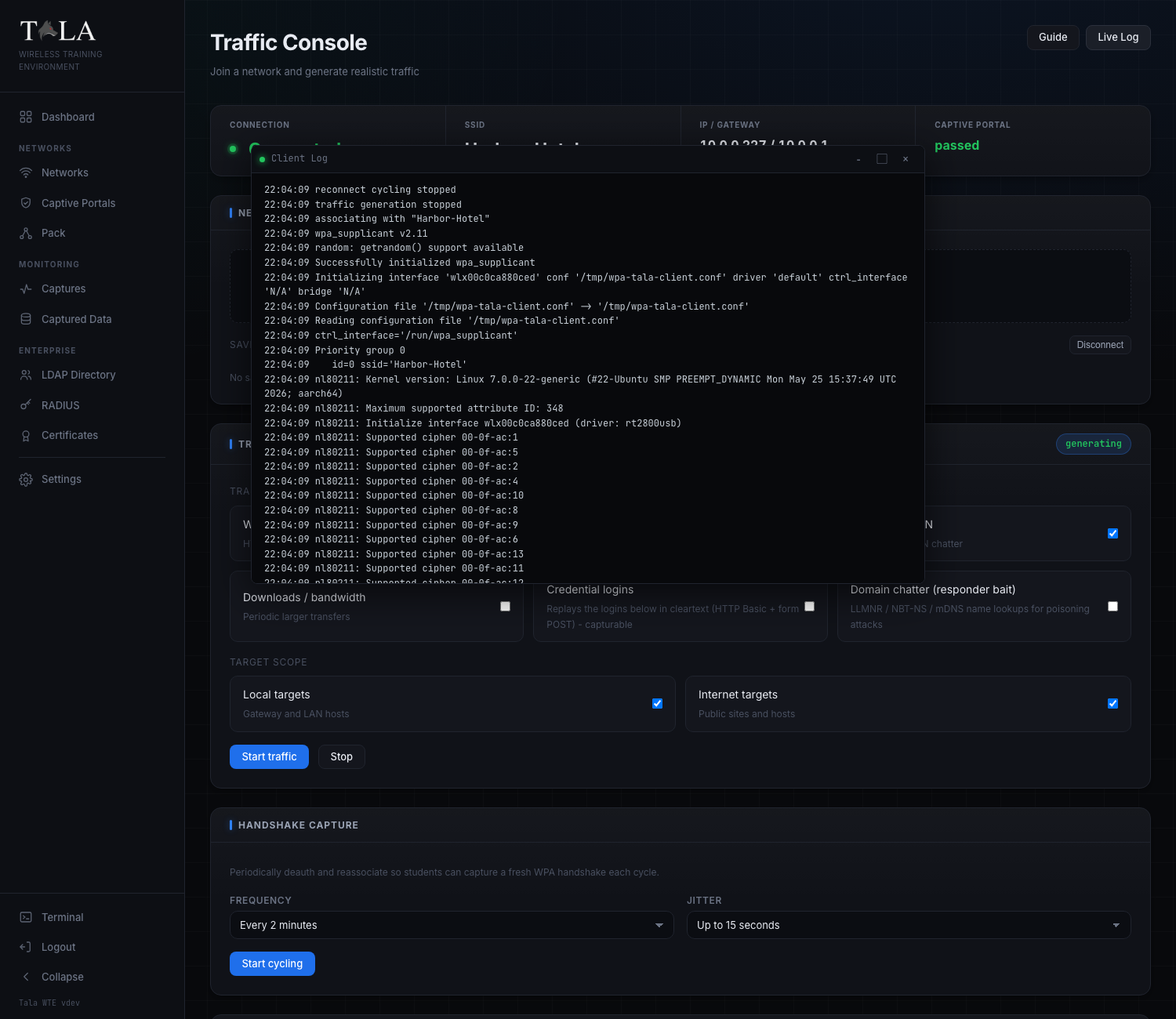Screen dimensions: 1176x1019
Task: Click the TALA logo
Action: pyautogui.click(x=58, y=31)
